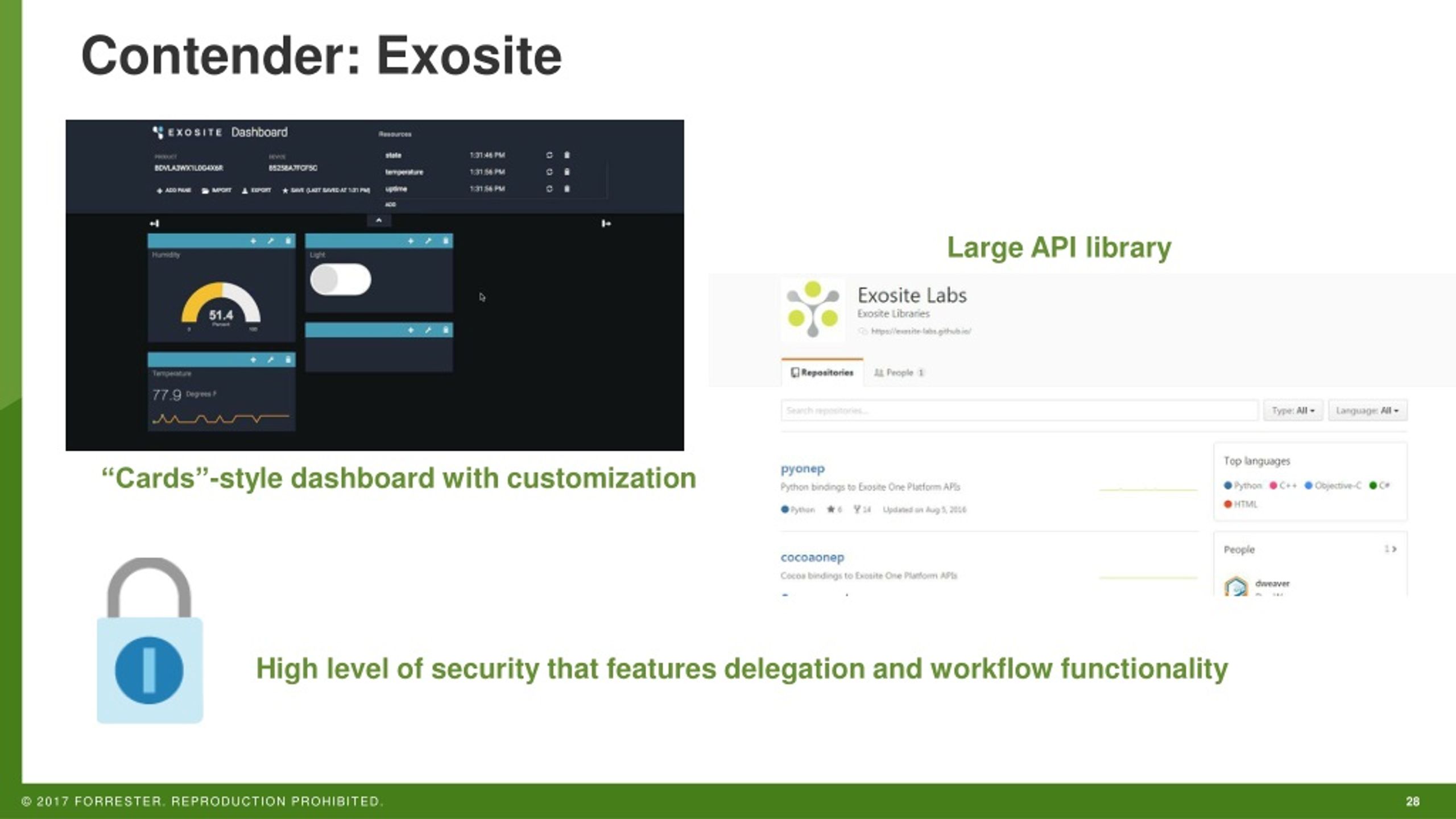Switch to the People tab
This screenshot has width=1456, height=819.
click(x=899, y=373)
